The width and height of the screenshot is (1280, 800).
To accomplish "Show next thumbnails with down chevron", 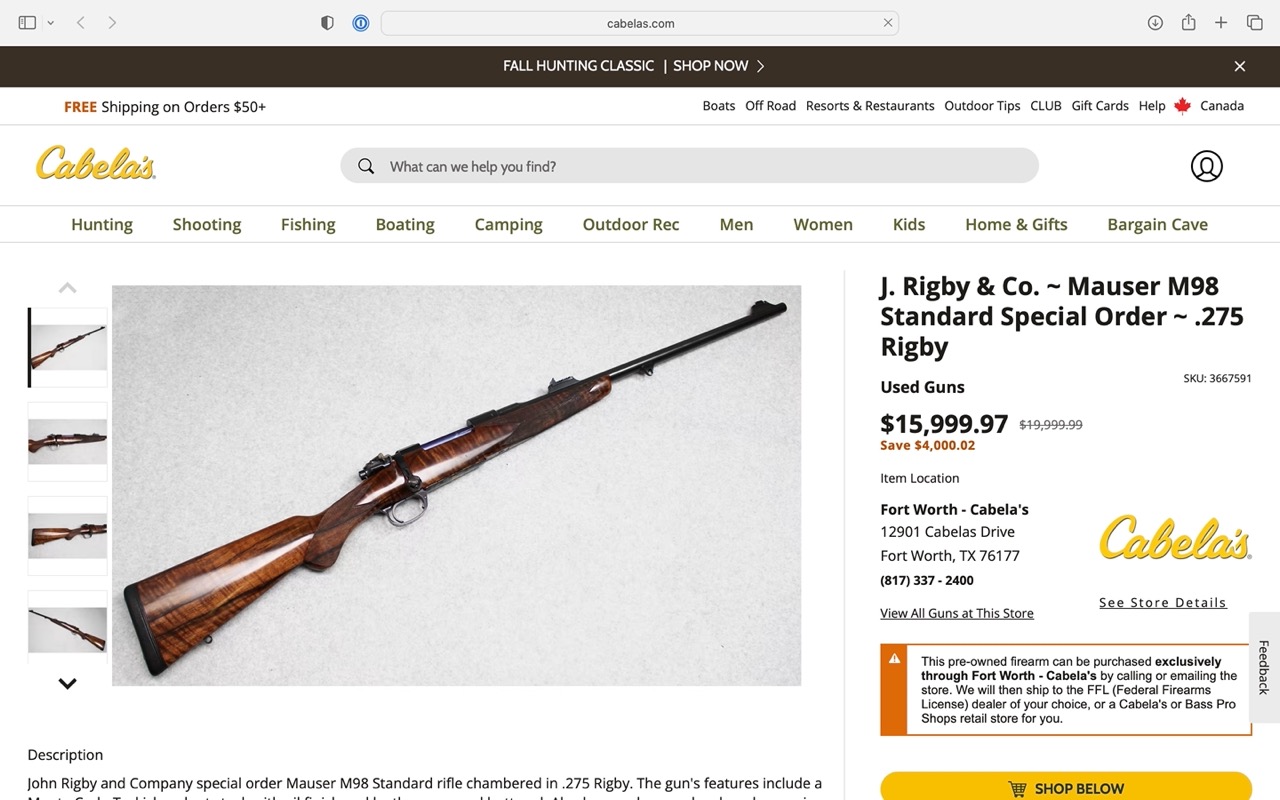I will pos(67,684).
